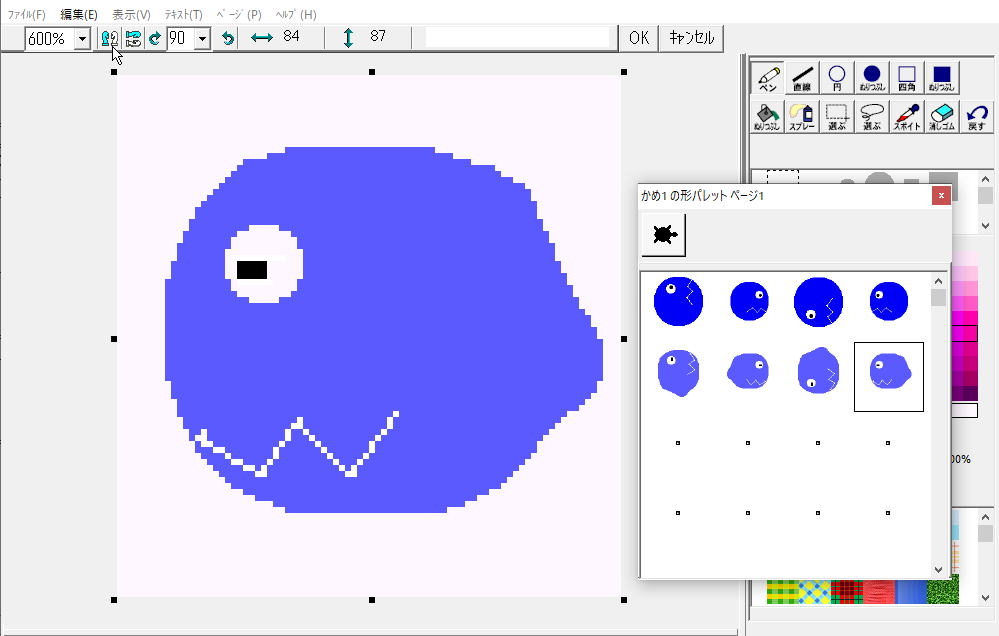Image resolution: width=999 pixels, height=636 pixels.
Task: Pick dark blue shape, eye at lower left
Action: (818, 301)
